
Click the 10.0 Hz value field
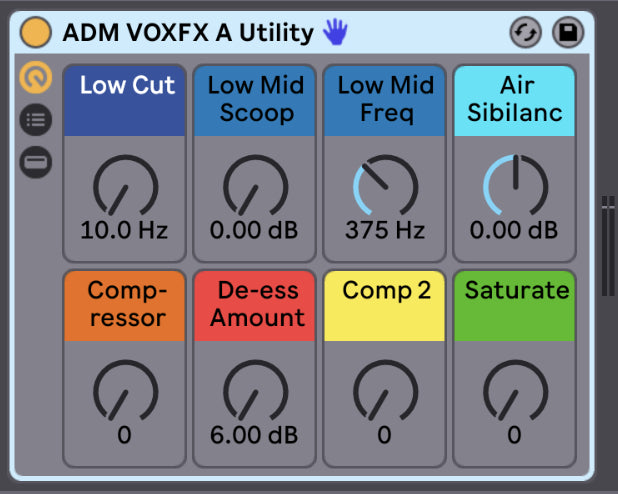(124, 230)
